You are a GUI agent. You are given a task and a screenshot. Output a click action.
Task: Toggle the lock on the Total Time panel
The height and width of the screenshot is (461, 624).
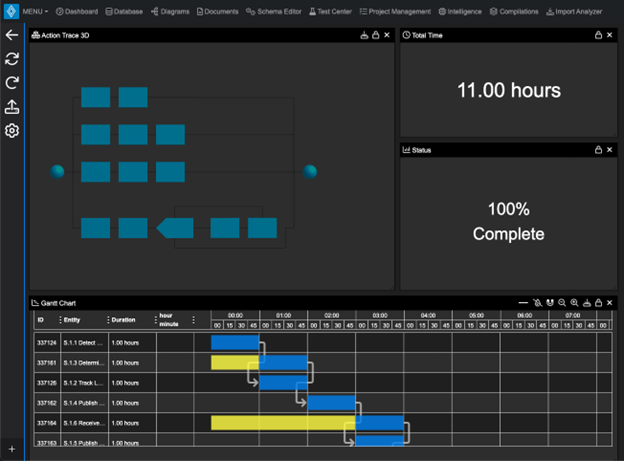[598, 35]
